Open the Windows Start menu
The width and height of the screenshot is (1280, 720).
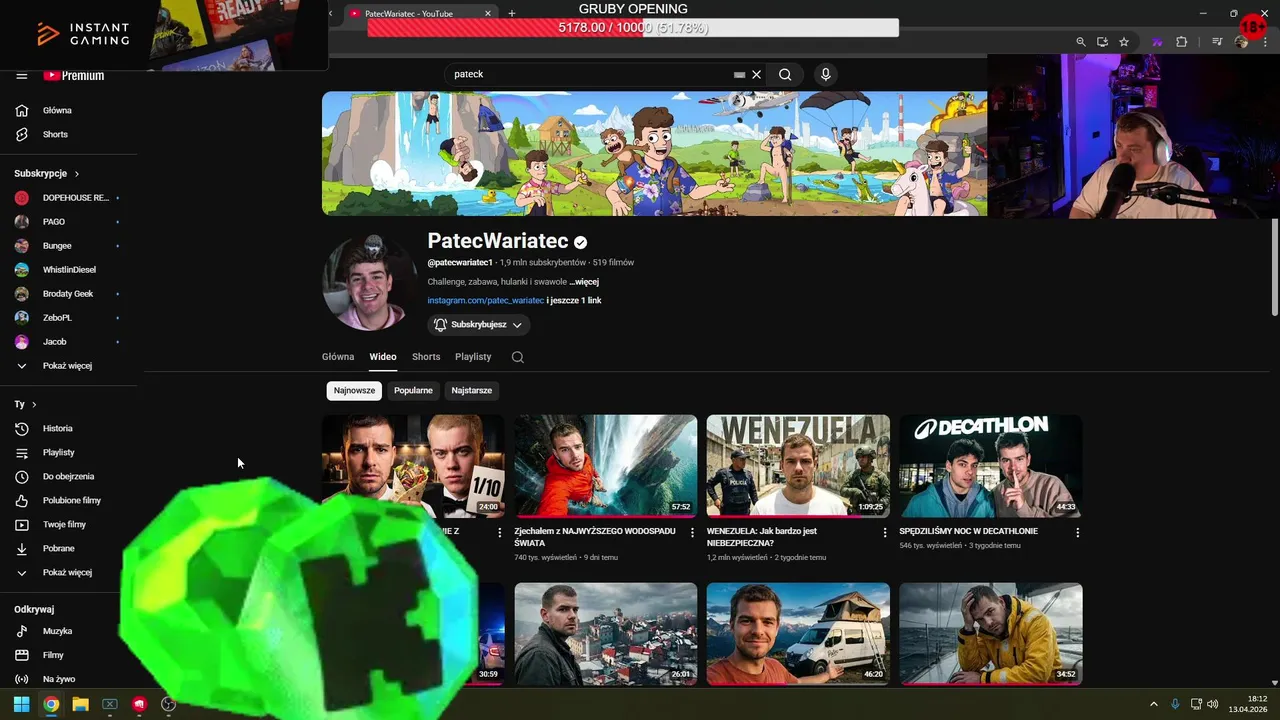click(21, 704)
